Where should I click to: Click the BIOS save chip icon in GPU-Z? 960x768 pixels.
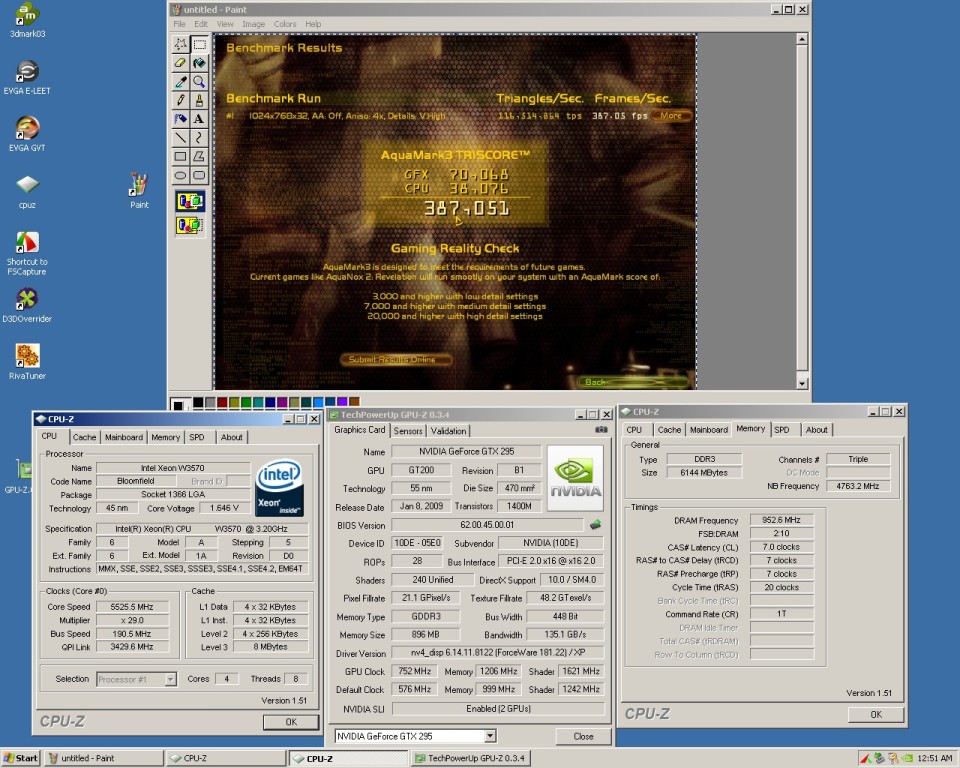point(595,525)
